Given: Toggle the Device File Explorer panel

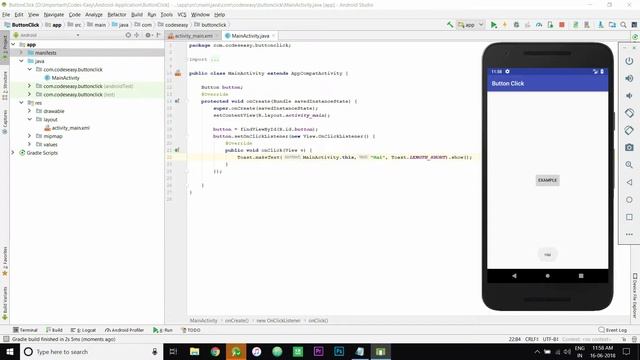Looking at the screenshot, I should 635,296.
